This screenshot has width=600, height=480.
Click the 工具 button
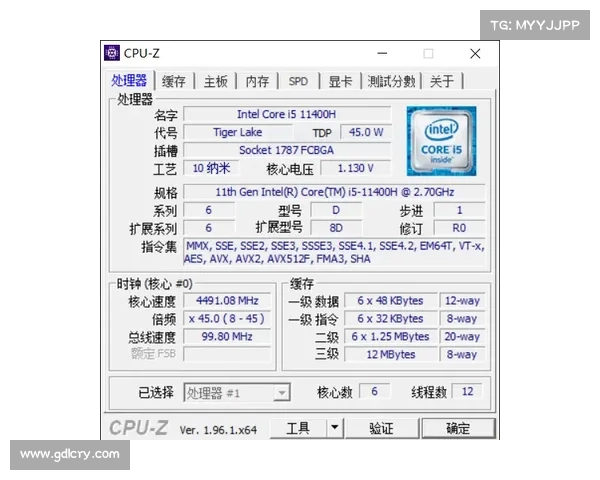pos(298,428)
